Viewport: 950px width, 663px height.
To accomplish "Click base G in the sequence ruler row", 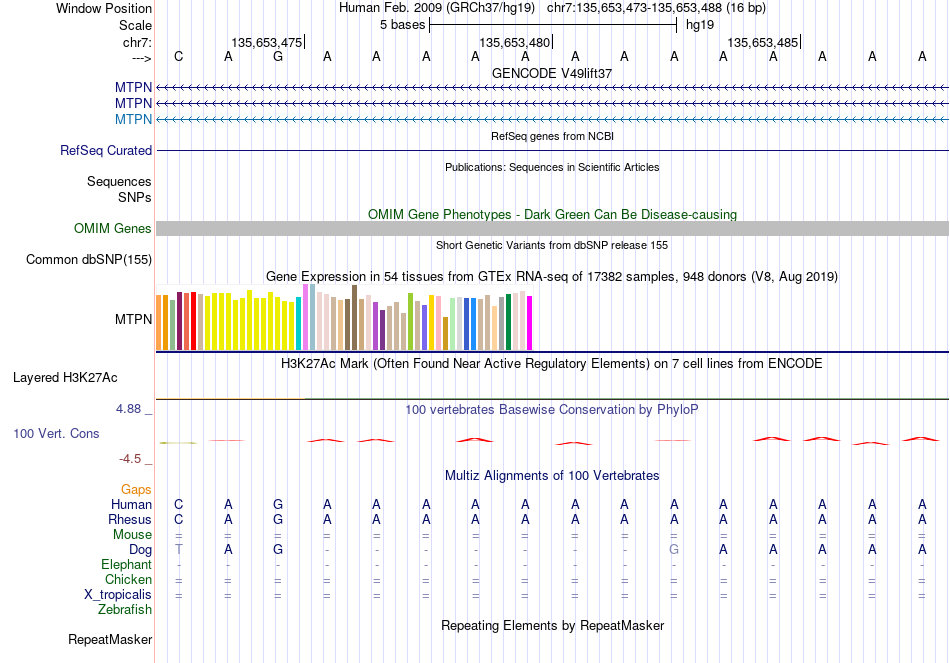I will click(x=277, y=56).
